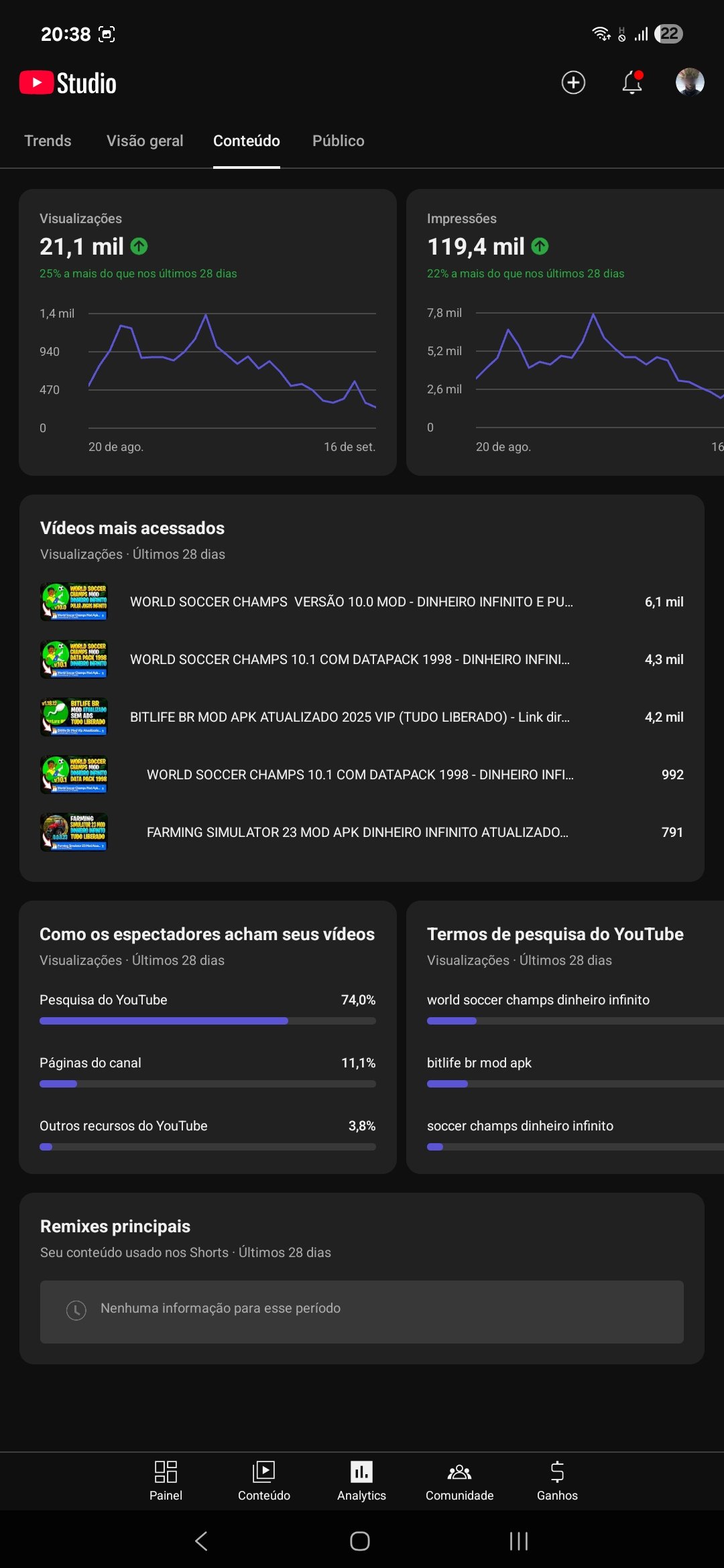Switch to the Trends tab
This screenshot has height=1568, width=724.
tap(48, 141)
